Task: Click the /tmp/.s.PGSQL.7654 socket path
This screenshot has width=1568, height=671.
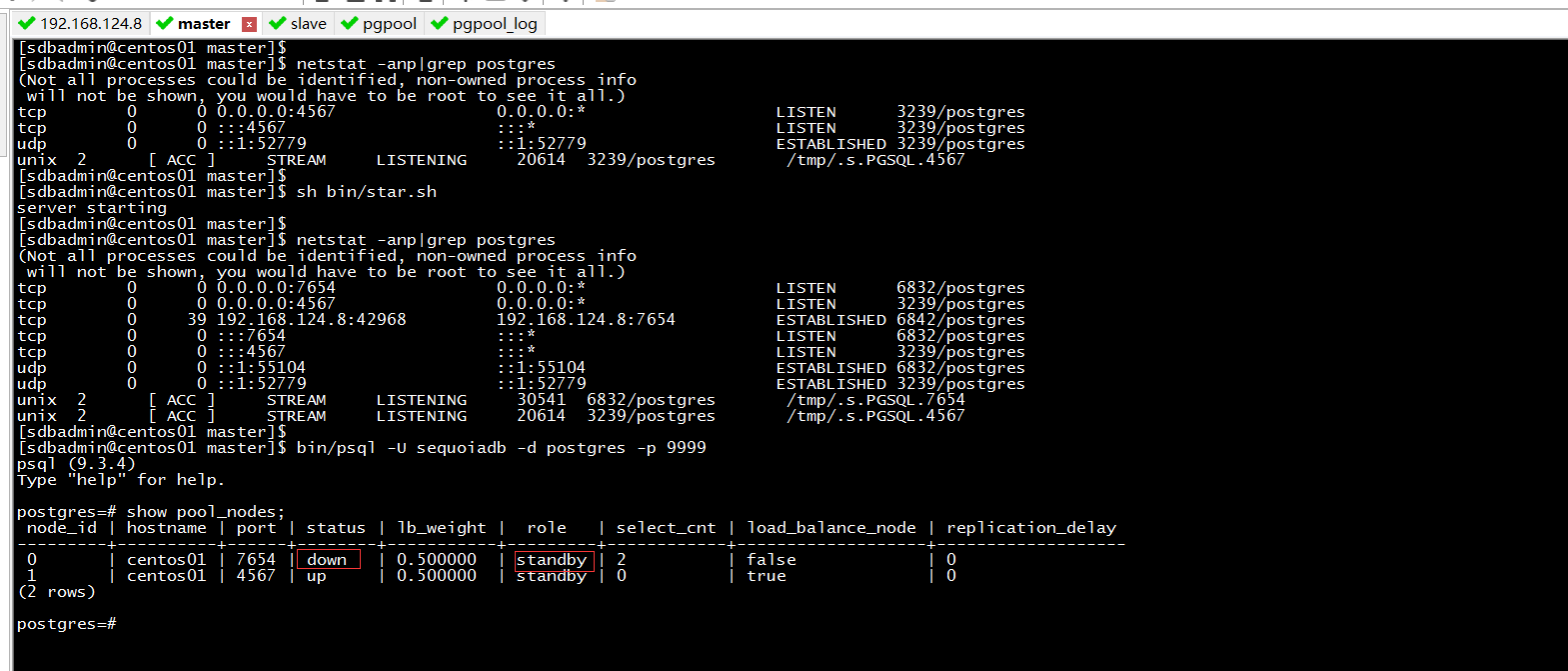Action: point(875,400)
